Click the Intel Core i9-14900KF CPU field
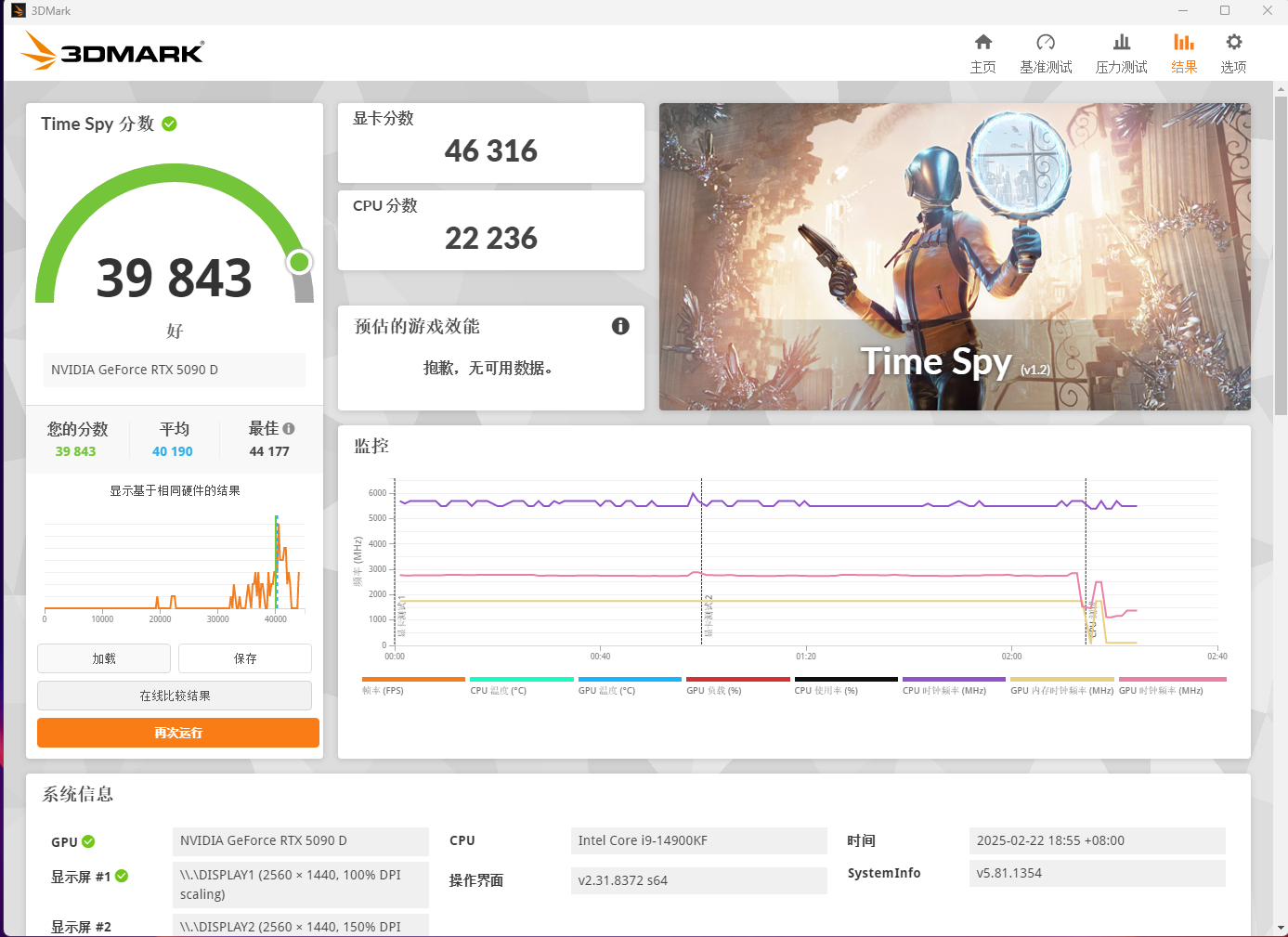 (x=699, y=840)
